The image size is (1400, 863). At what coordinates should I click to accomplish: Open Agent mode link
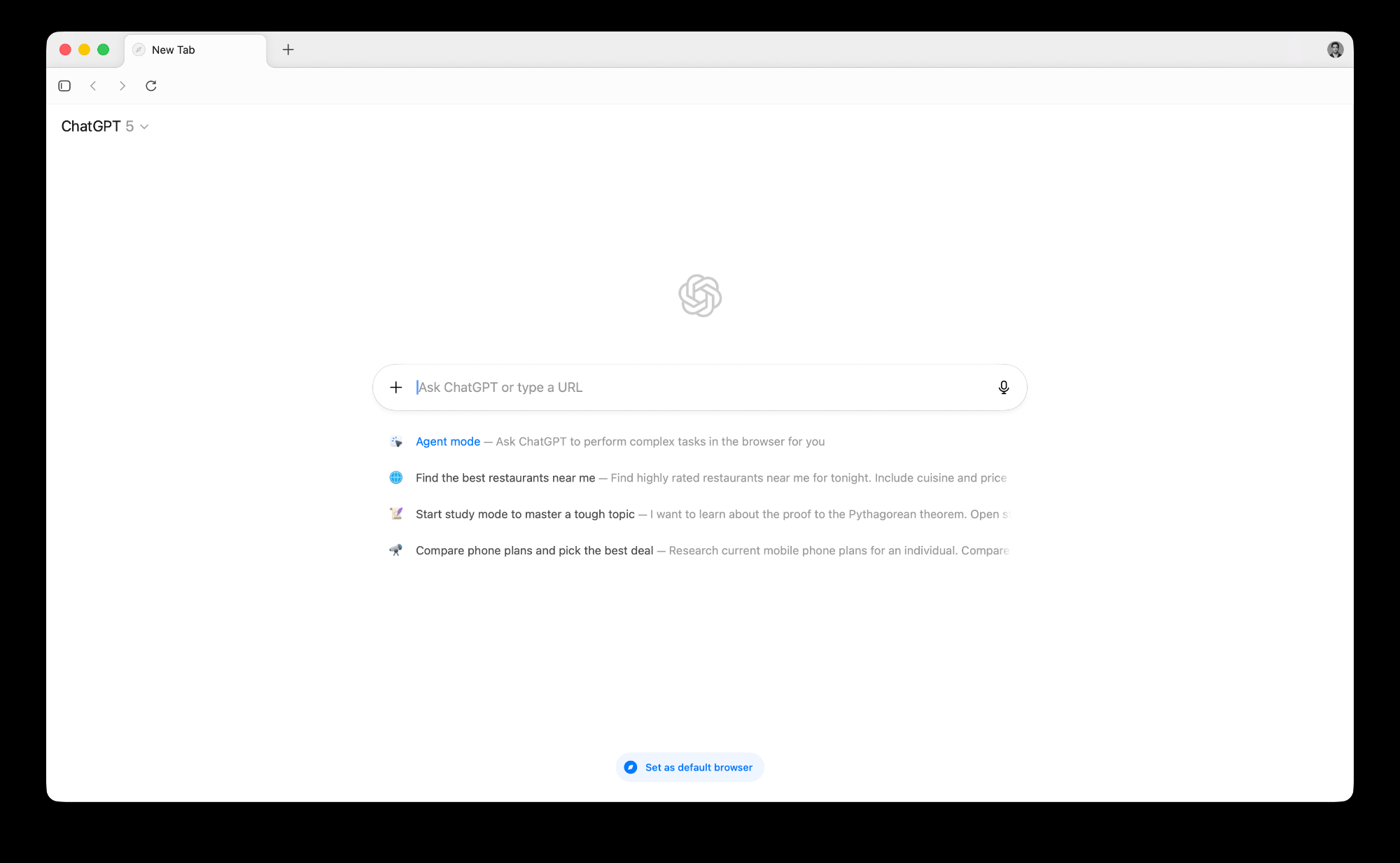point(448,442)
